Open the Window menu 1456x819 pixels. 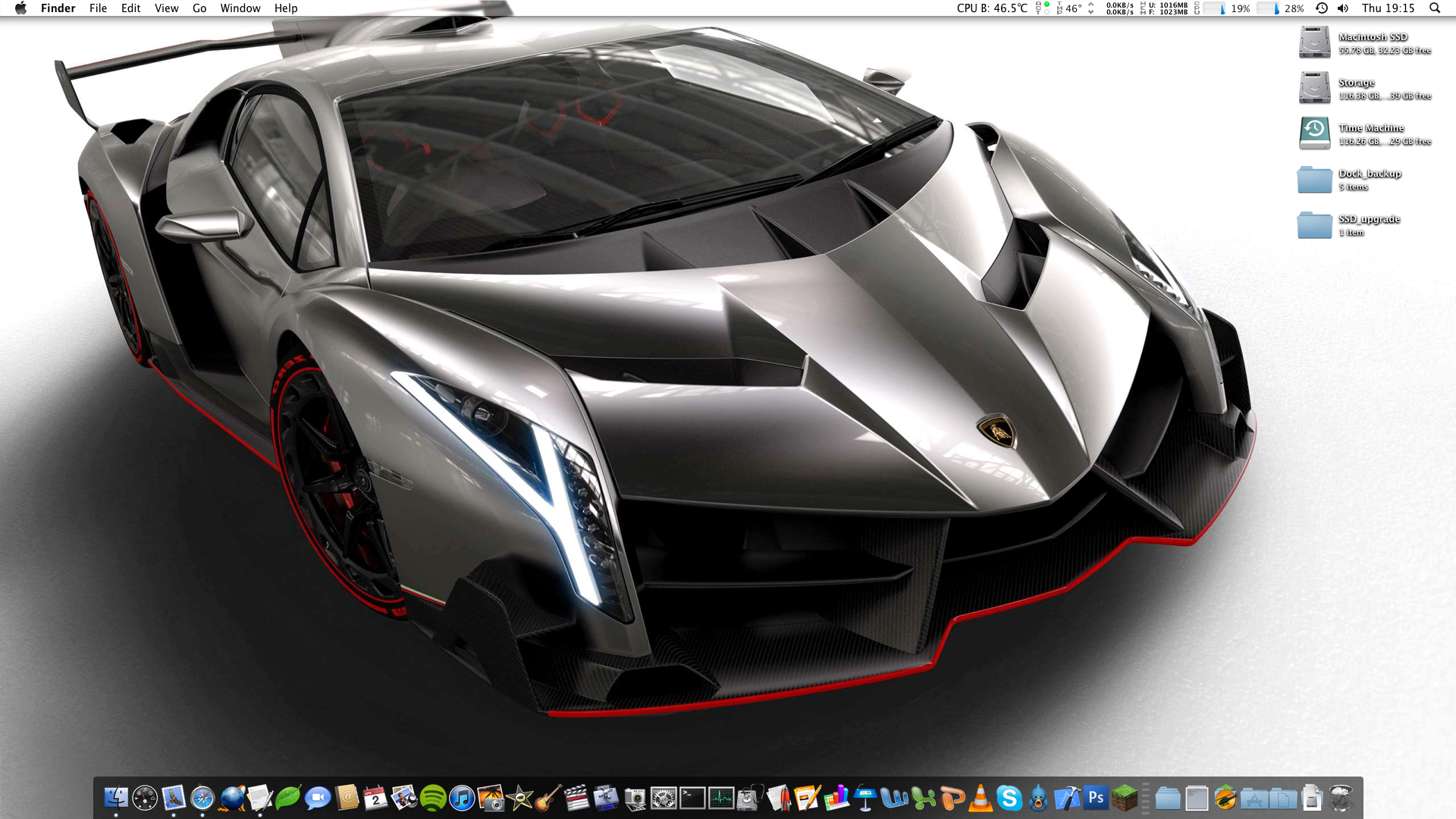(240, 8)
